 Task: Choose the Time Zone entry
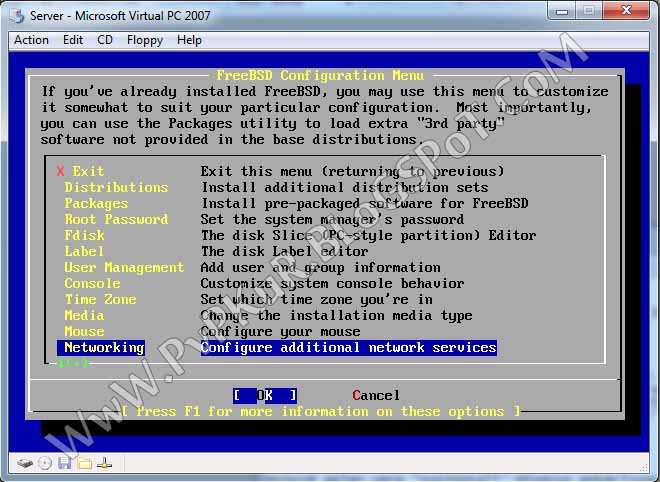pos(100,299)
